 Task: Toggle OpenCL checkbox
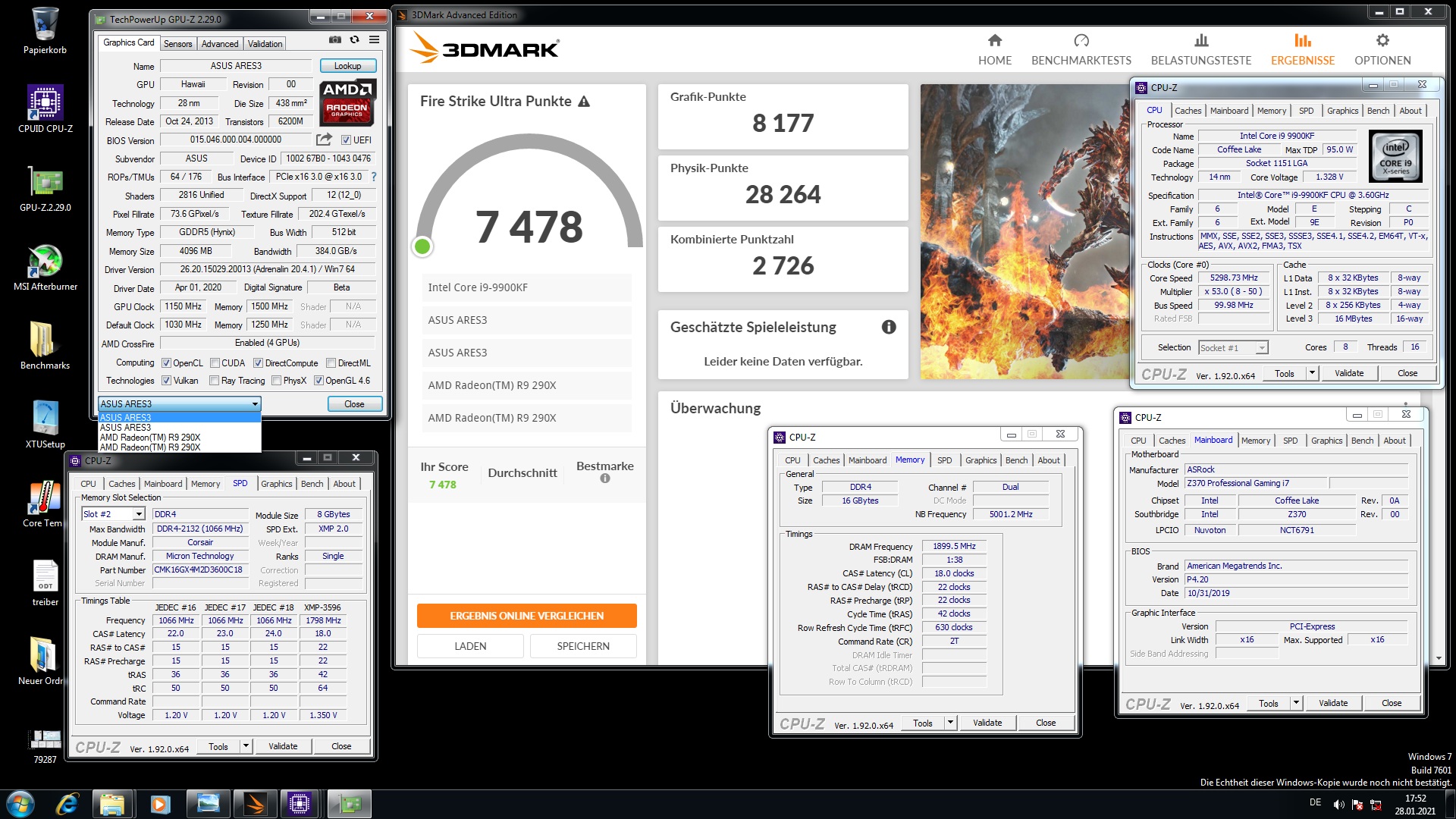166,363
